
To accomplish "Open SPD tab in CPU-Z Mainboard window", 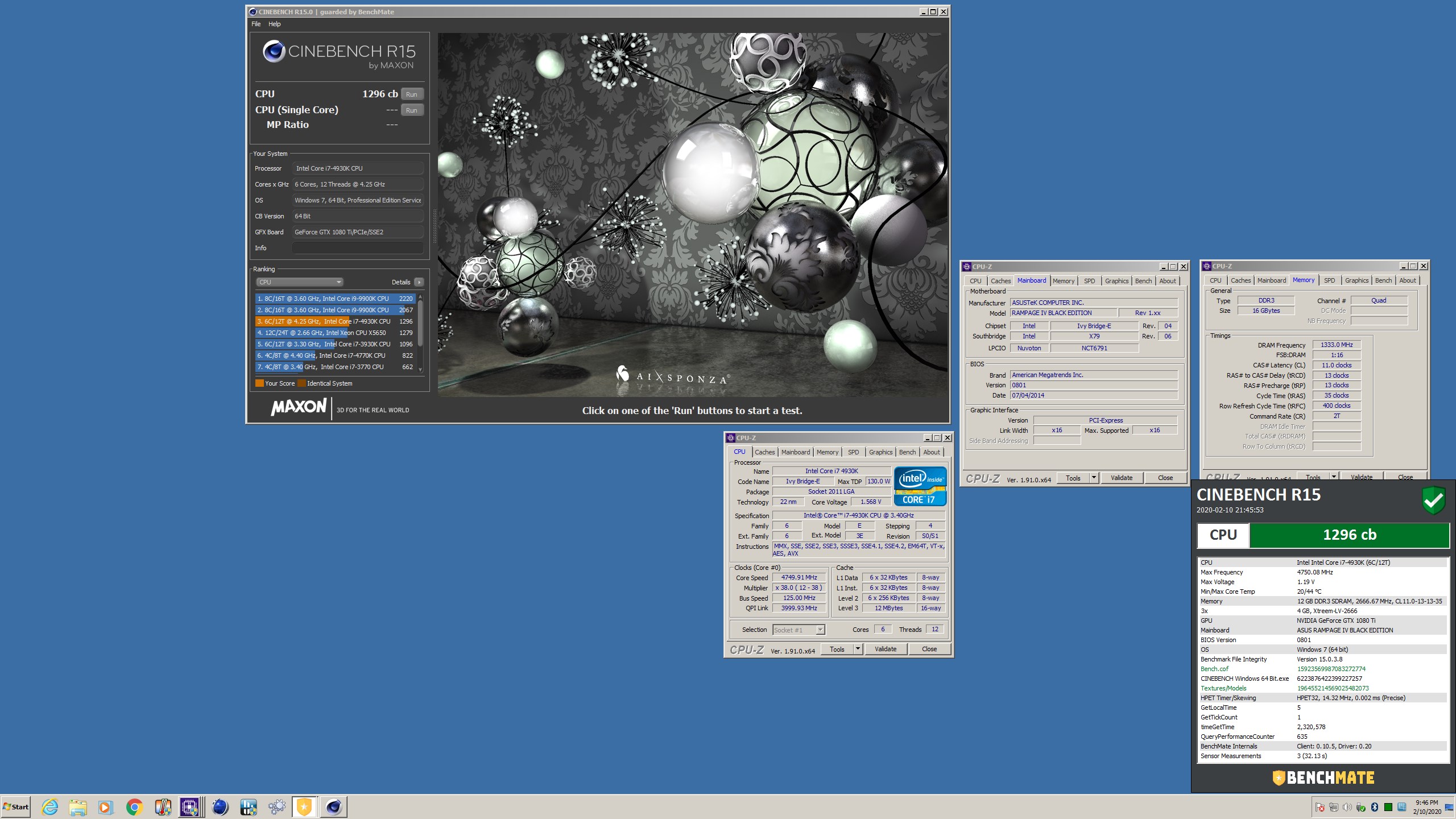I will coord(1089,281).
